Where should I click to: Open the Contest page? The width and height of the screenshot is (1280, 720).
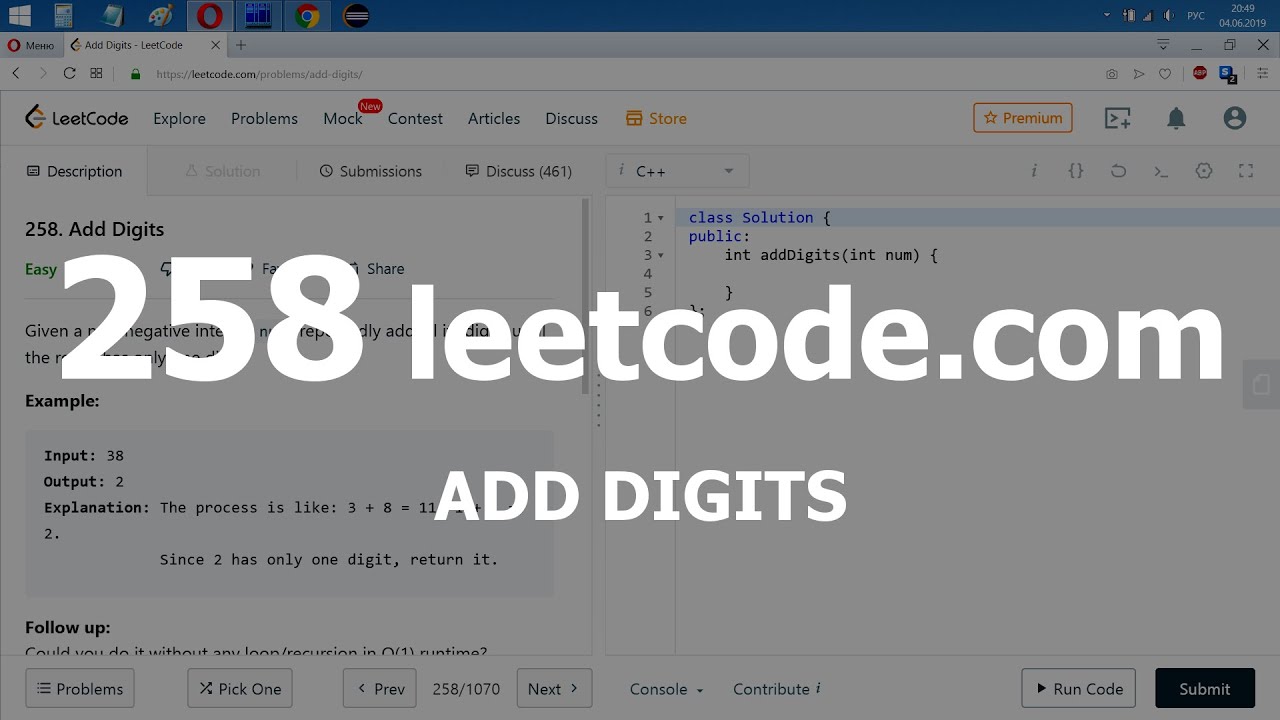(415, 118)
